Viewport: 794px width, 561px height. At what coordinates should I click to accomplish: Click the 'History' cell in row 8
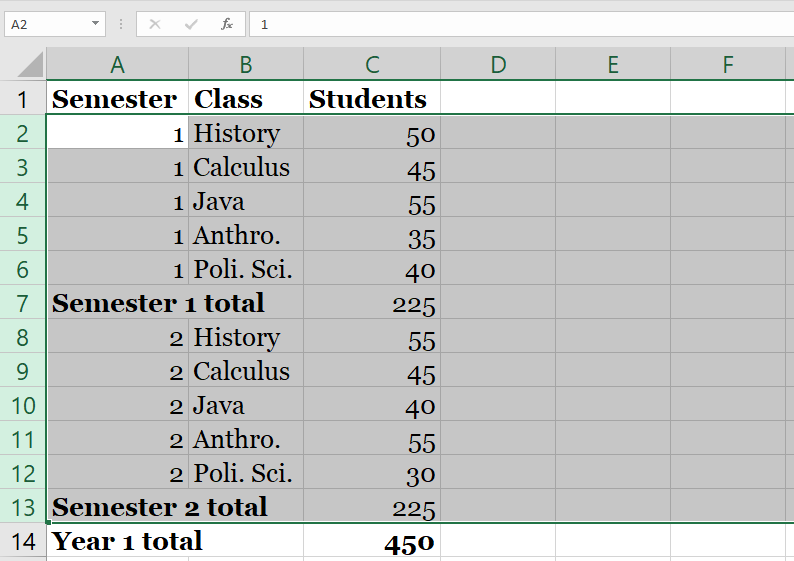[x=246, y=337]
